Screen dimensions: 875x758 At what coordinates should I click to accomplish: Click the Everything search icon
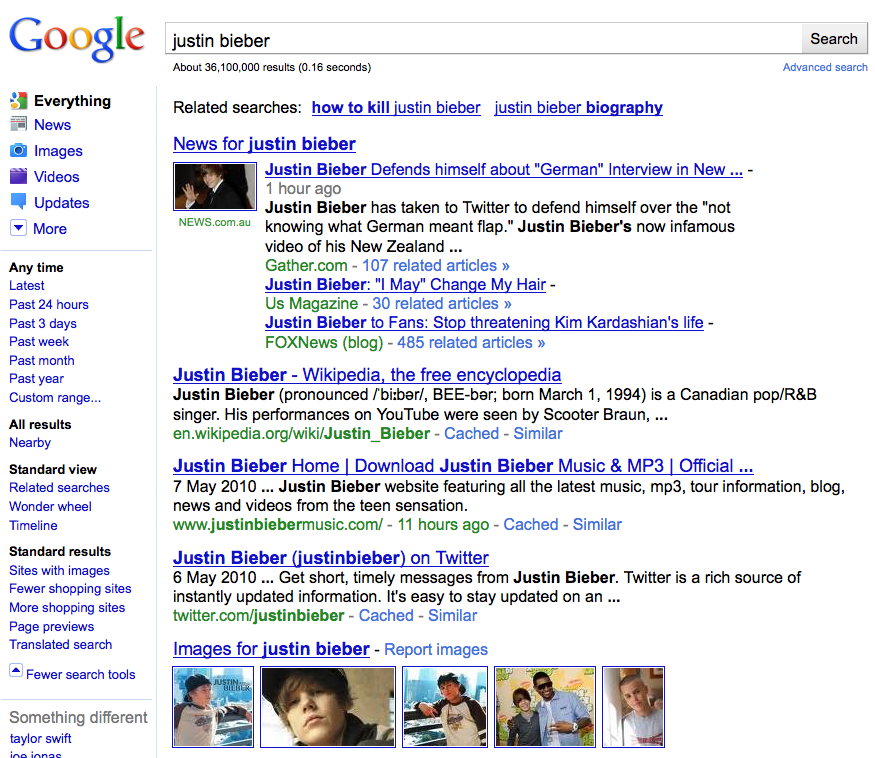(x=18, y=100)
